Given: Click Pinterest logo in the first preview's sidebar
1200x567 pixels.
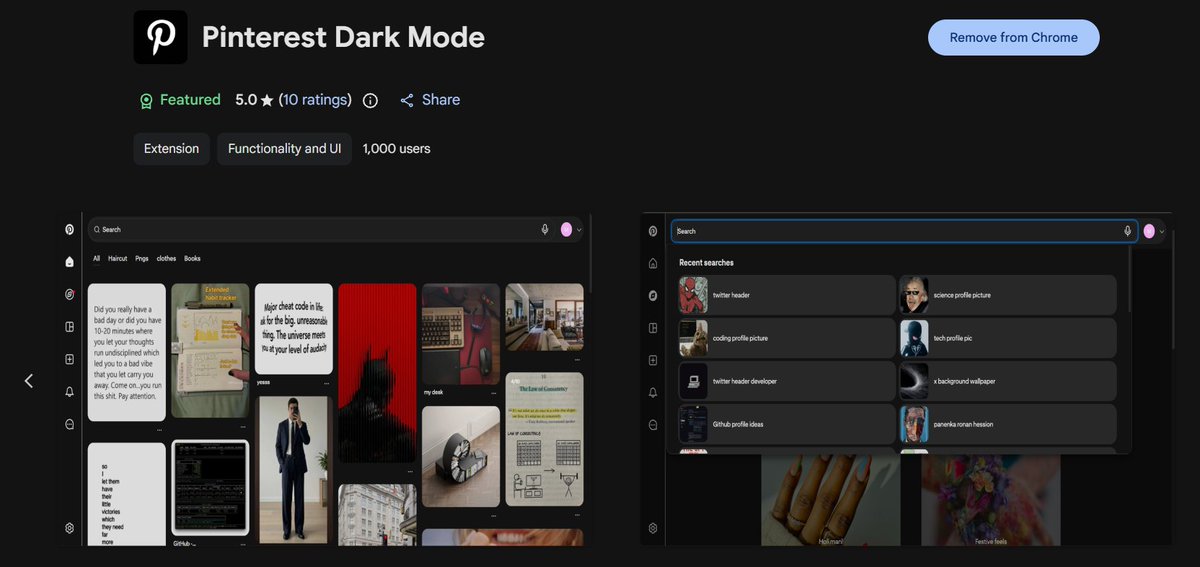Looking at the screenshot, I should pyautogui.click(x=69, y=229).
